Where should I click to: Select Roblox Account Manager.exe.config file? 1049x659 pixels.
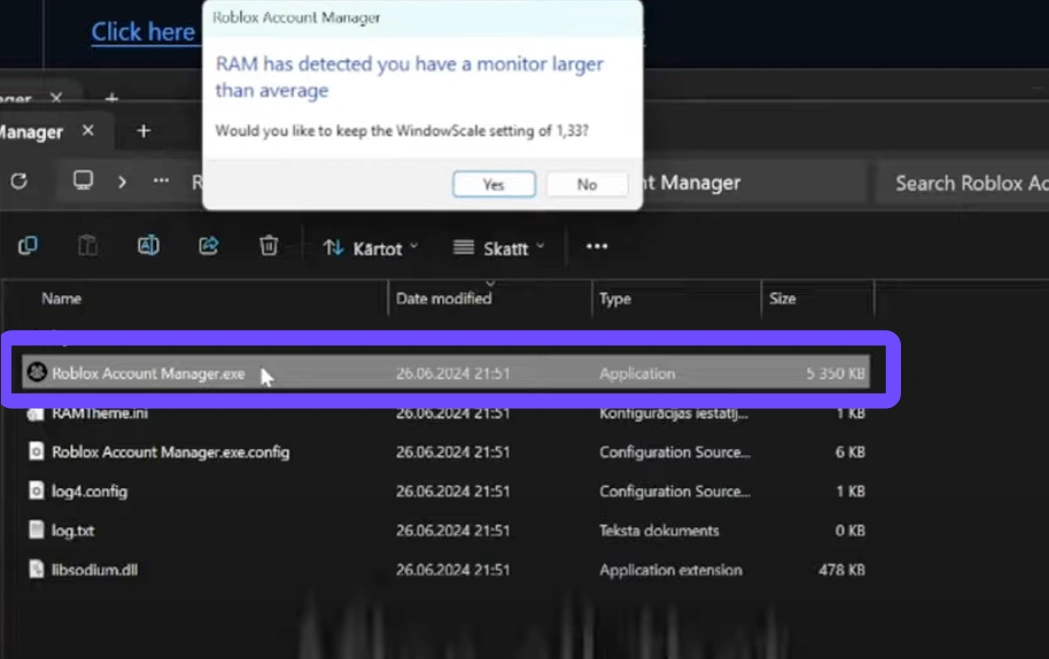pyautogui.click(x=446, y=452)
